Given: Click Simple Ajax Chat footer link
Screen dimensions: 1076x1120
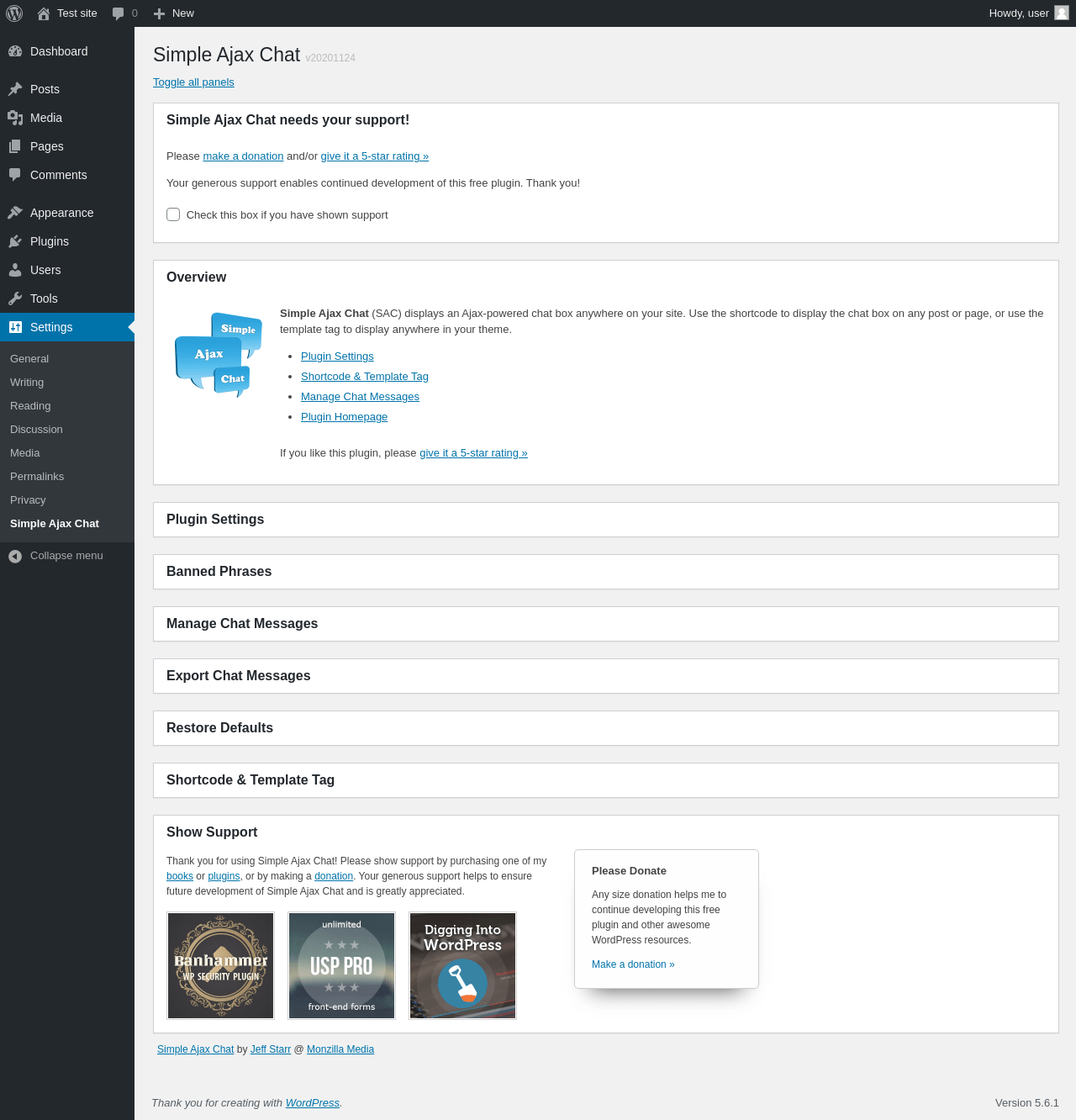Looking at the screenshot, I should click(196, 1049).
